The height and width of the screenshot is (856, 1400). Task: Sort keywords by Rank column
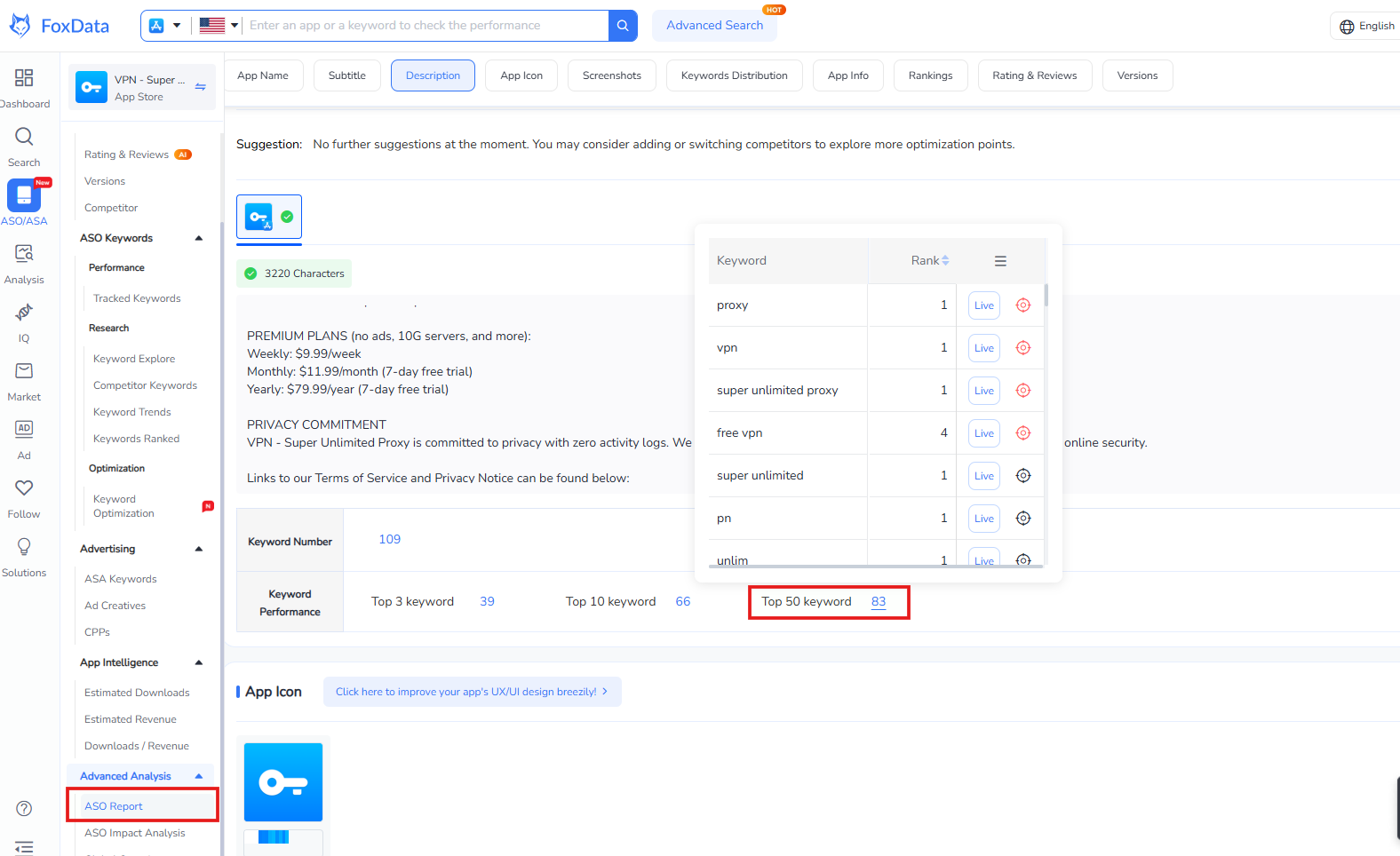tap(929, 261)
